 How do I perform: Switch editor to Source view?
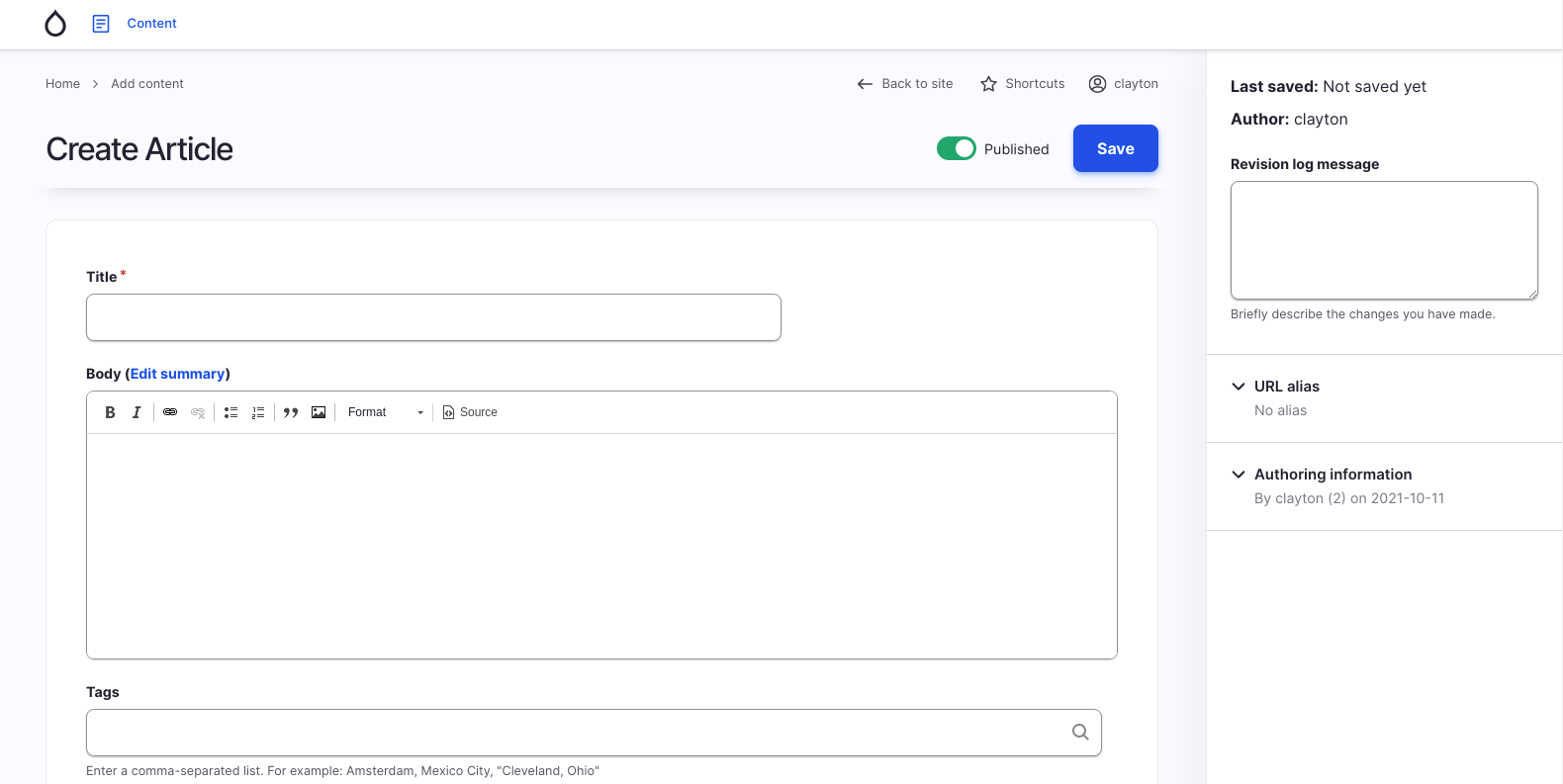470,412
